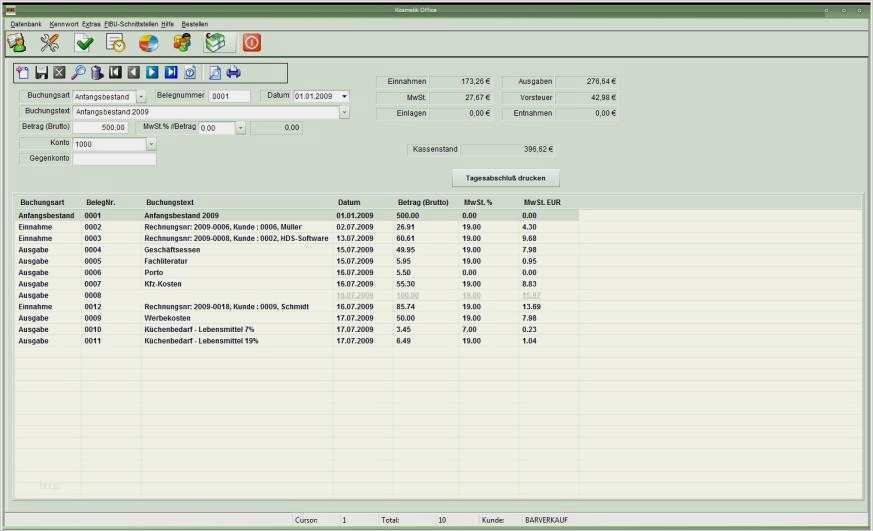Click into the Gegenkonto input field
The width and height of the screenshot is (873, 531).
(x=114, y=159)
